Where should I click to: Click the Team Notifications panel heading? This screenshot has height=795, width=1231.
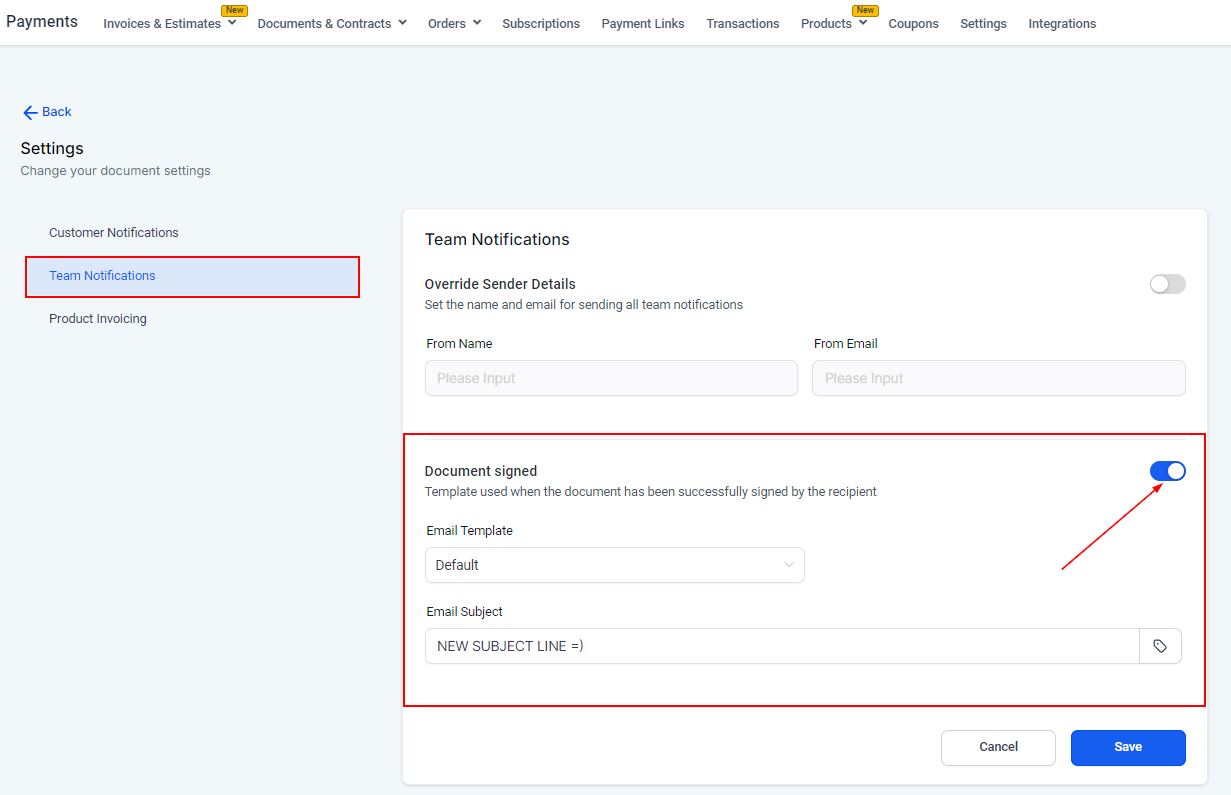(497, 240)
